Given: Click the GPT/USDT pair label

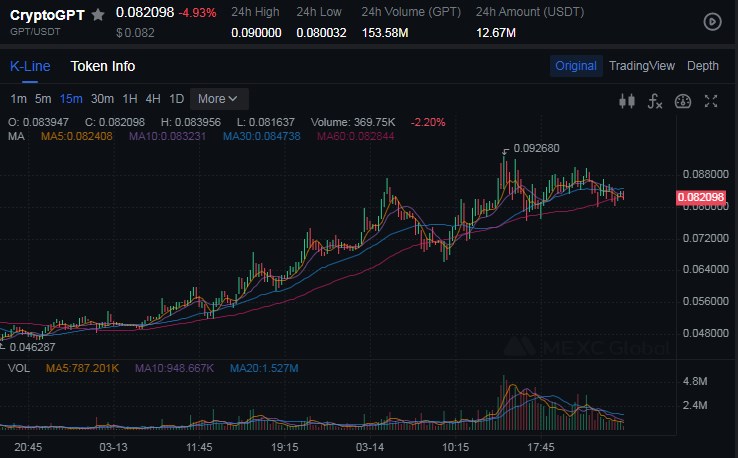Looking at the screenshot, I should pos(35,32).
